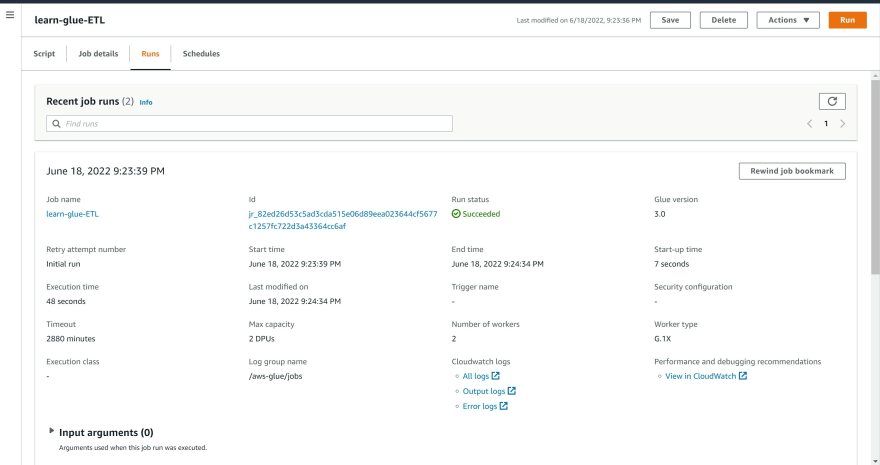Click End time value June 18, 2022 9:24:34 PM

[x=497, y=264]
